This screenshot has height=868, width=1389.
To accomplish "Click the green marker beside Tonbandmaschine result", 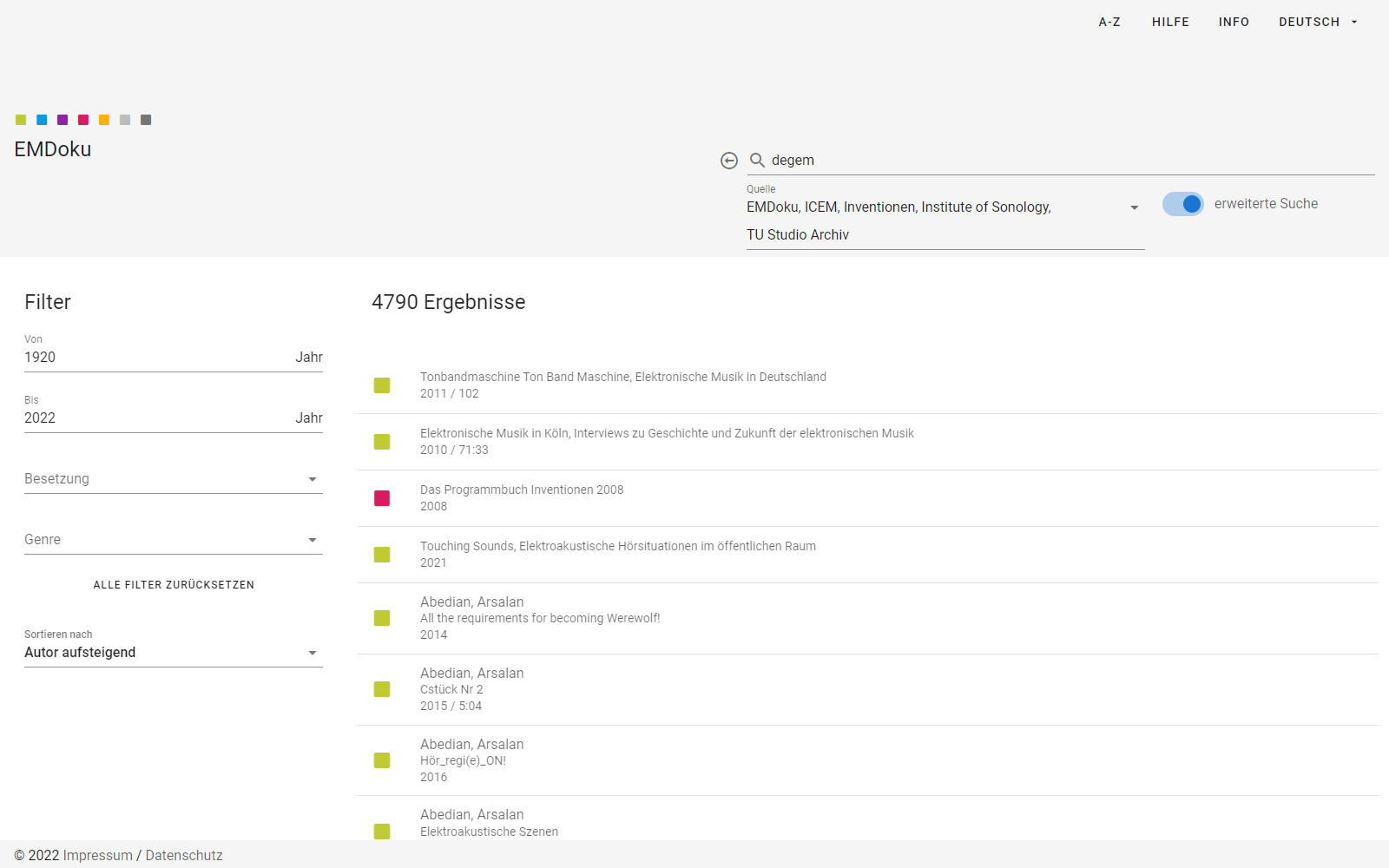I will coord(382,385).
